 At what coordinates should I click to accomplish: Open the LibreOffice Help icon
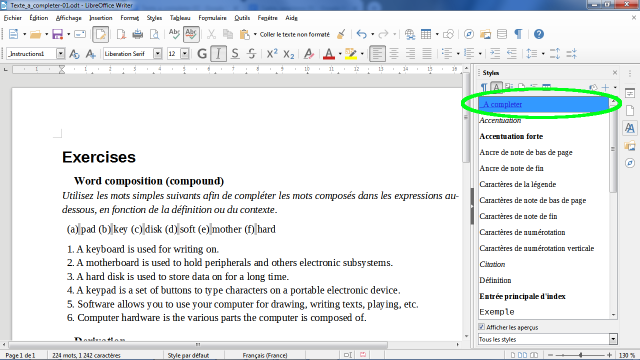click(x=539, y=34)
